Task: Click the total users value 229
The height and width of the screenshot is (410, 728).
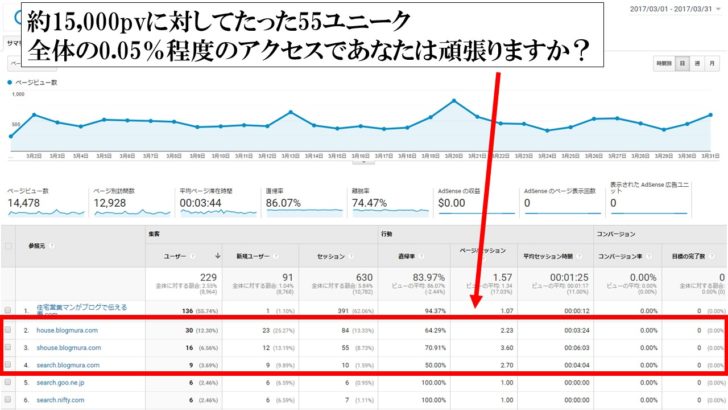Action: (x=208, y=277)
